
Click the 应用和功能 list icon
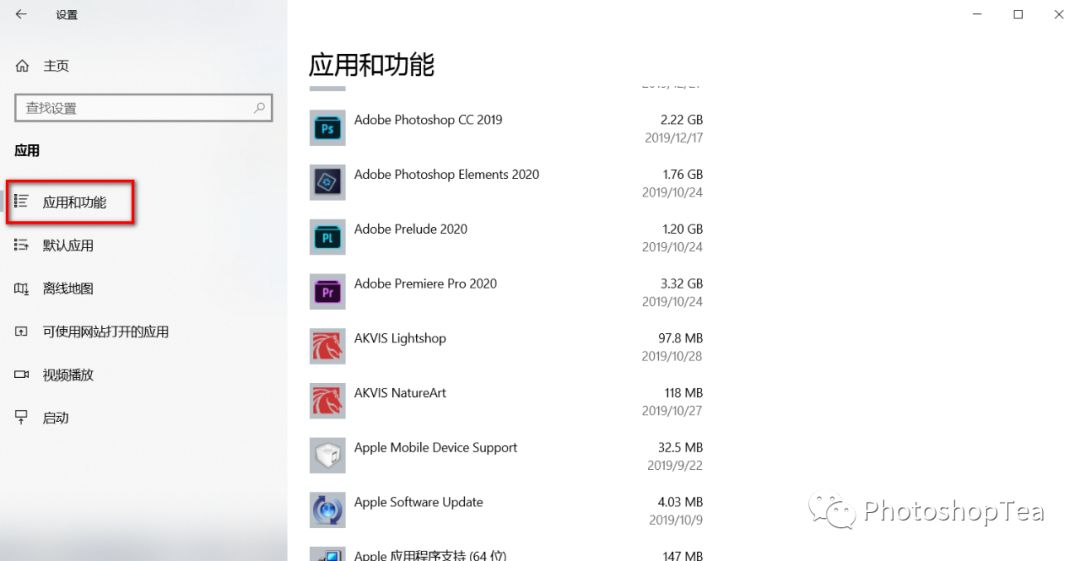[21, 201]
